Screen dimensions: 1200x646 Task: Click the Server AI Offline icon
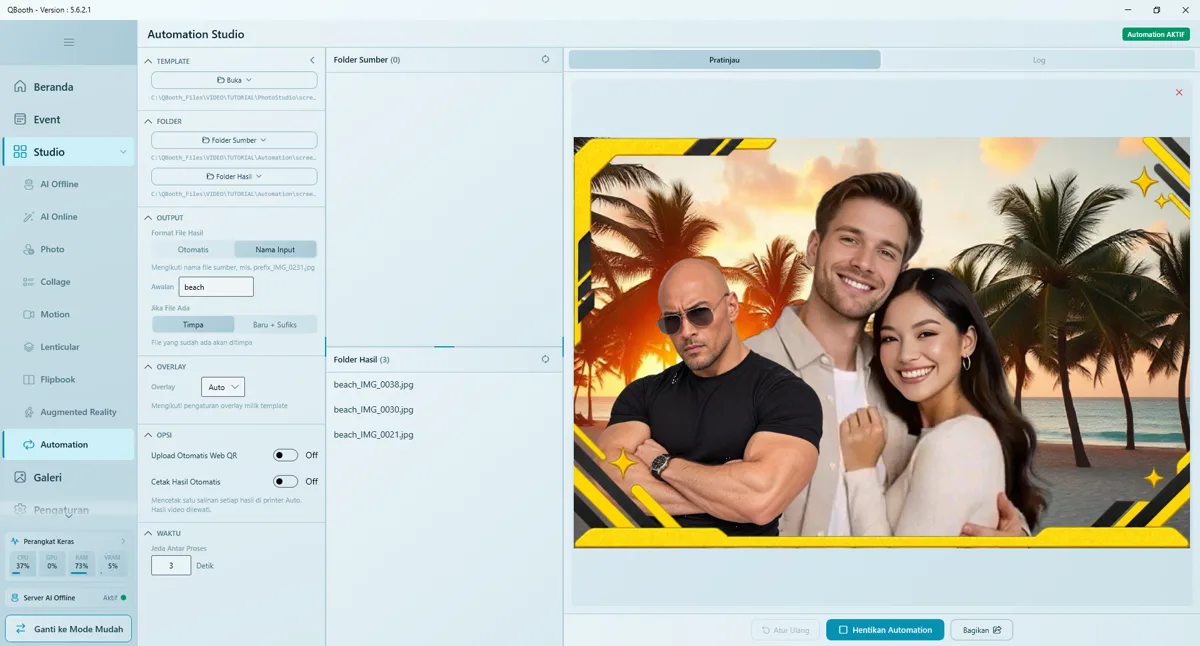[14, 598]
